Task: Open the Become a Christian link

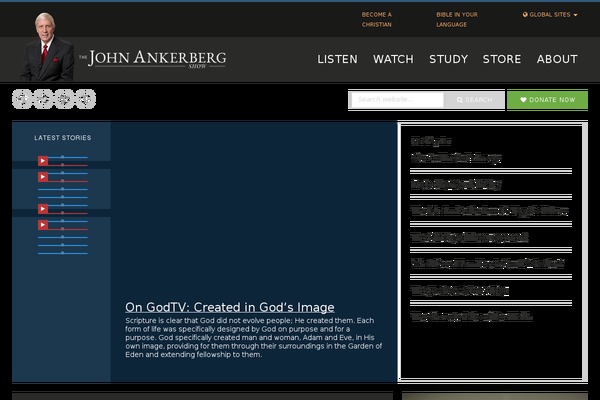Action: (x=377, y=20)
